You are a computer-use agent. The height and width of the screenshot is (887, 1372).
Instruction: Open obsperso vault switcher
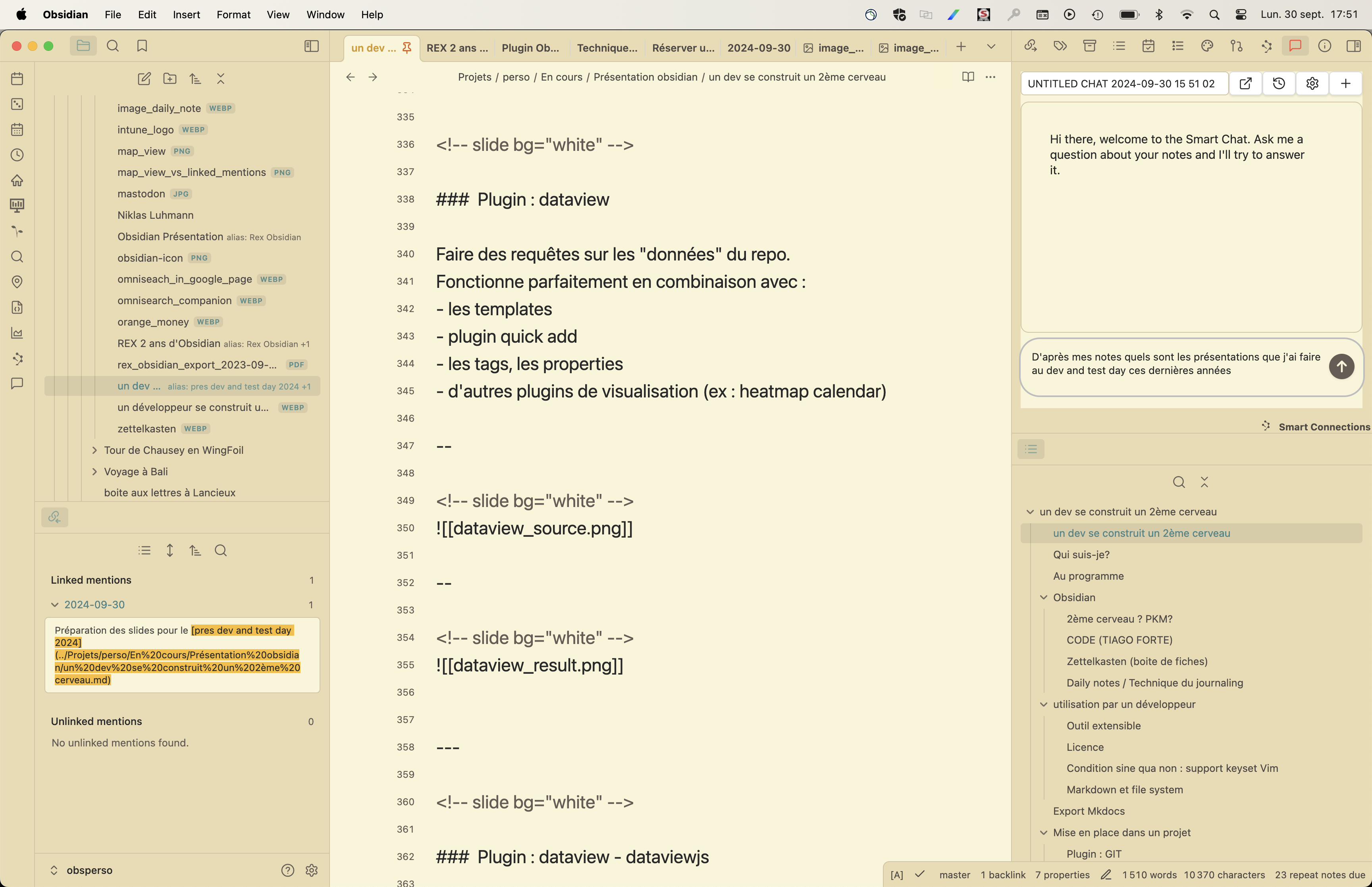pos(89,870)
